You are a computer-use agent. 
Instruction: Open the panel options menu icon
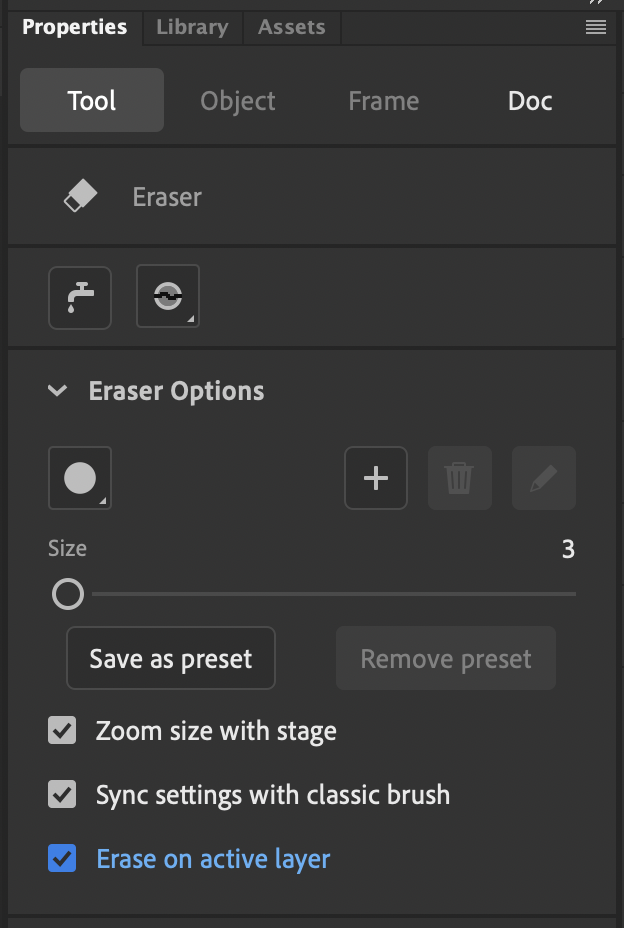point(596,28)
